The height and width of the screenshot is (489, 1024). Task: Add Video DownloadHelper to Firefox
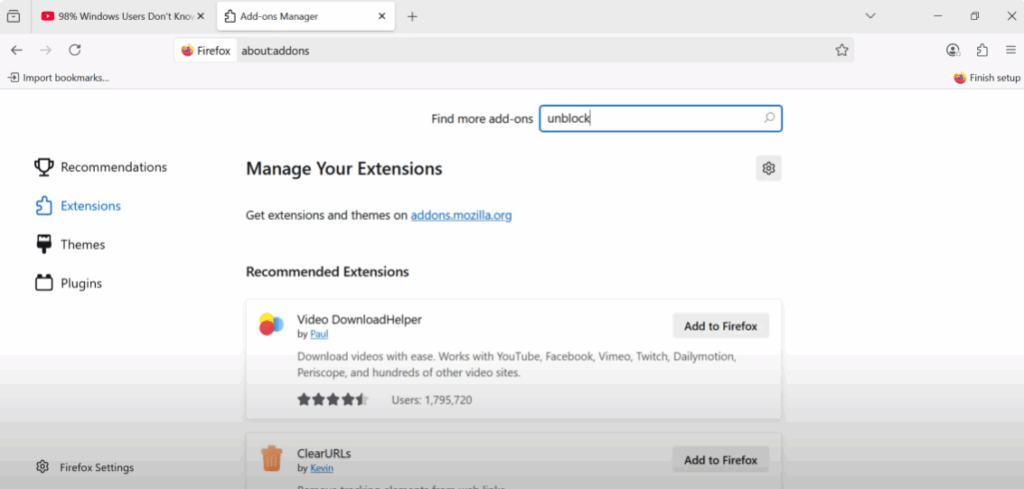click(x=721, y=326)
